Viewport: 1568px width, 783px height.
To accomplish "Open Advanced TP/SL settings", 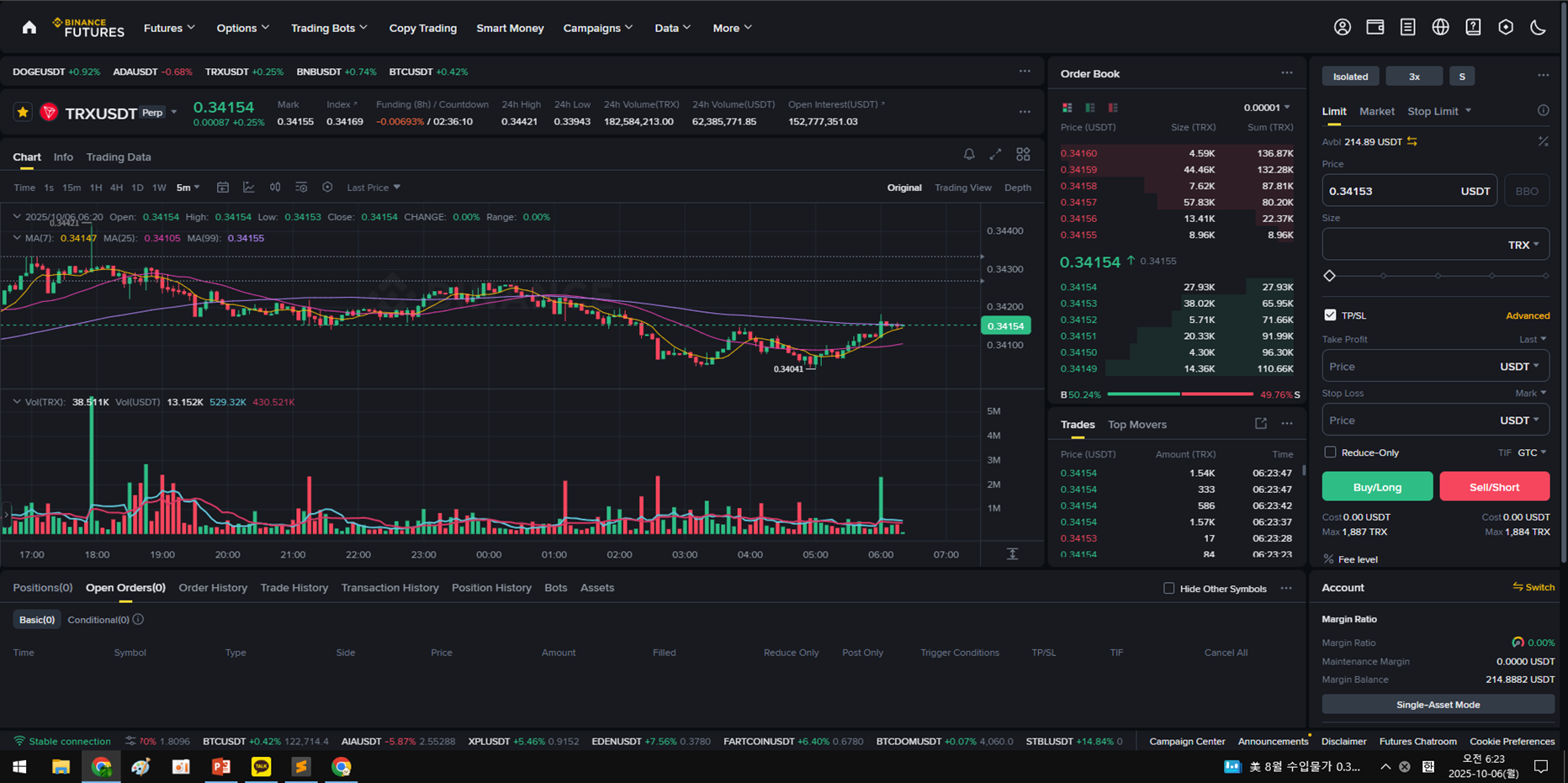I will (x=1528, y=315).
